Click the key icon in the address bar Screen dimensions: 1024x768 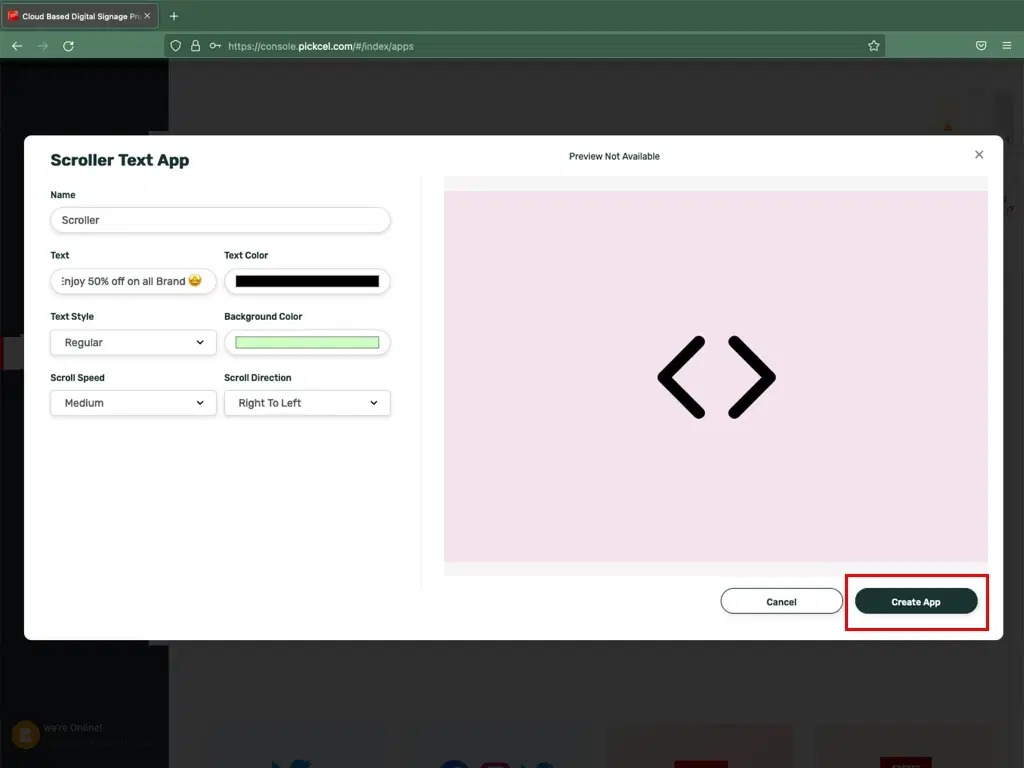tap(213, 45)
